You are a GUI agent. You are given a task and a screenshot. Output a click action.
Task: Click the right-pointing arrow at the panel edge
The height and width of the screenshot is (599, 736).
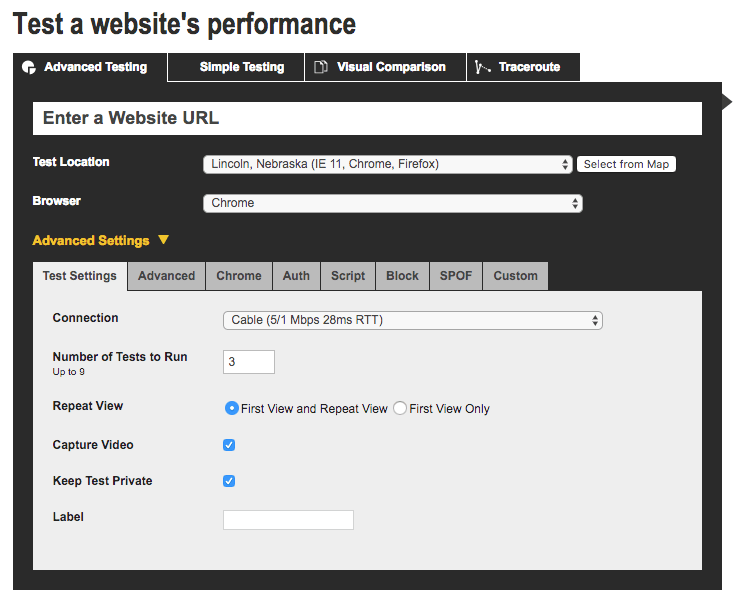coord(727,101)
